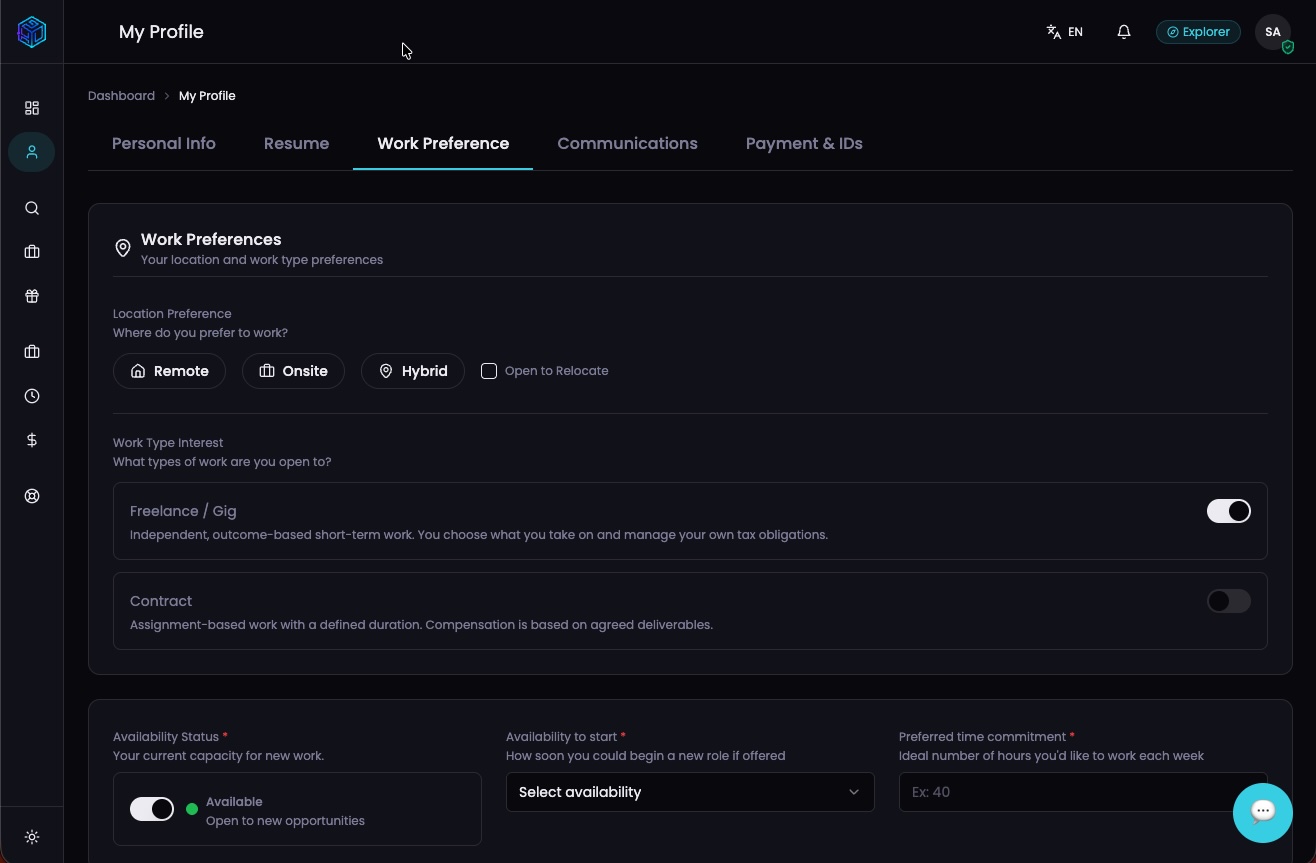The image size is (1316, 863).
Task: Expand the Select availability dropdown
Action: click(690, 792)
